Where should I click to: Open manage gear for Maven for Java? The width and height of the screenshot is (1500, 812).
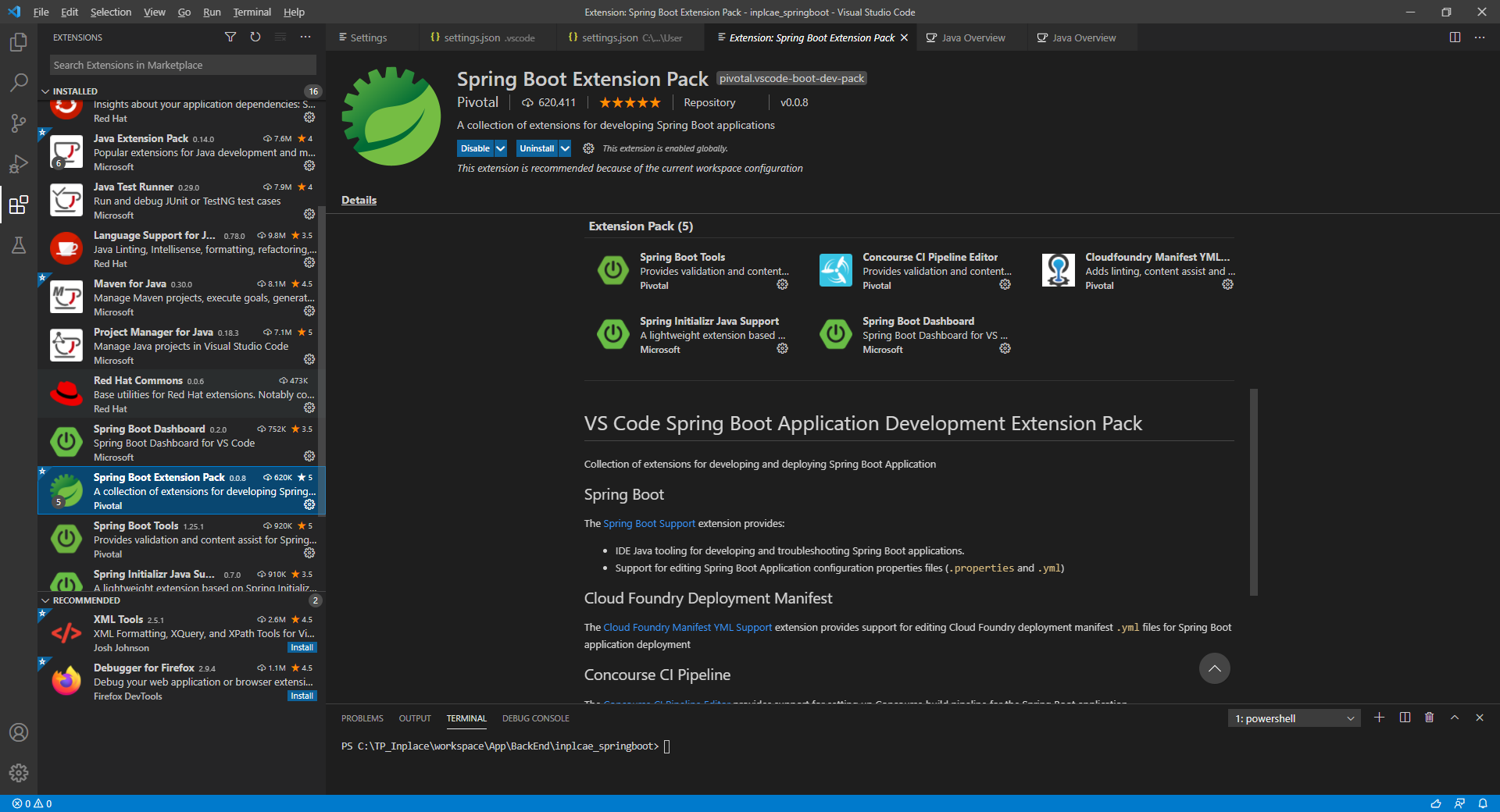click(x=309, y=311)
